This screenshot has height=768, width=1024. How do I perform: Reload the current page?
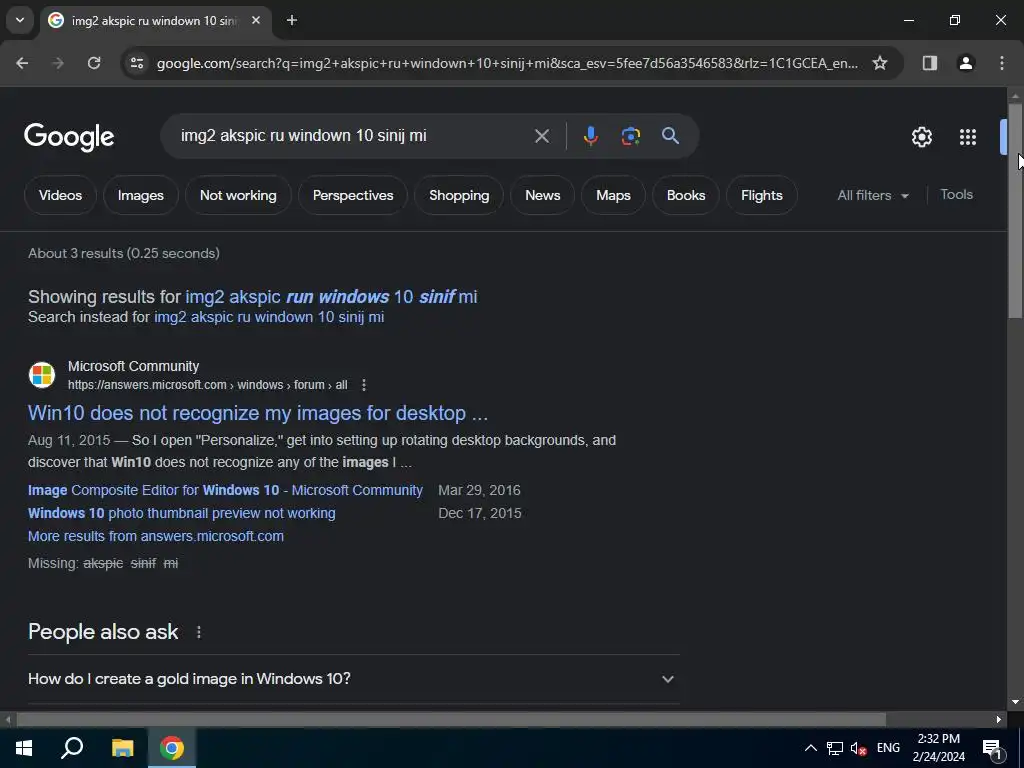[94, 63]
